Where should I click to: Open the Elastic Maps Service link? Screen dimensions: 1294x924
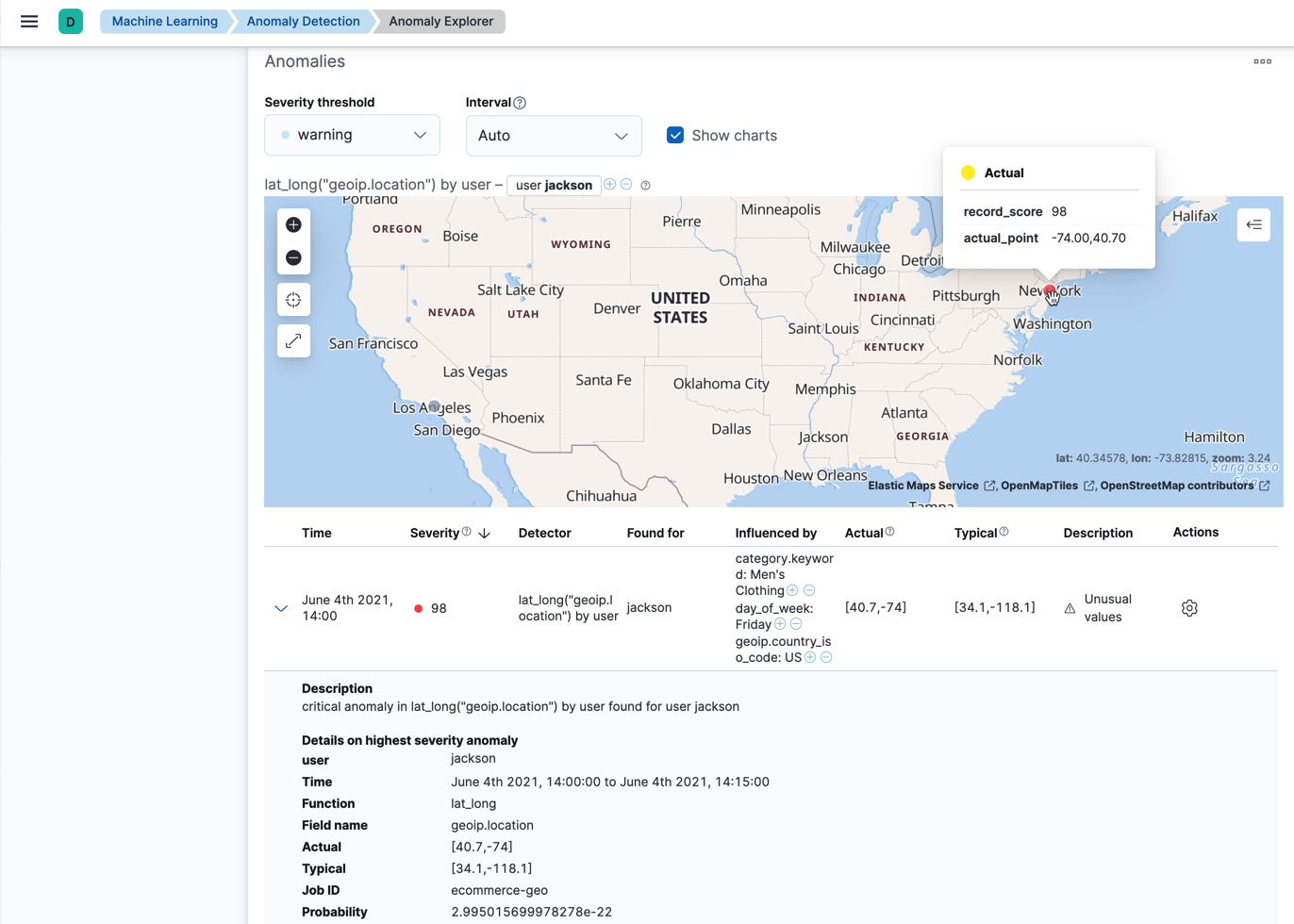point(924,486)
